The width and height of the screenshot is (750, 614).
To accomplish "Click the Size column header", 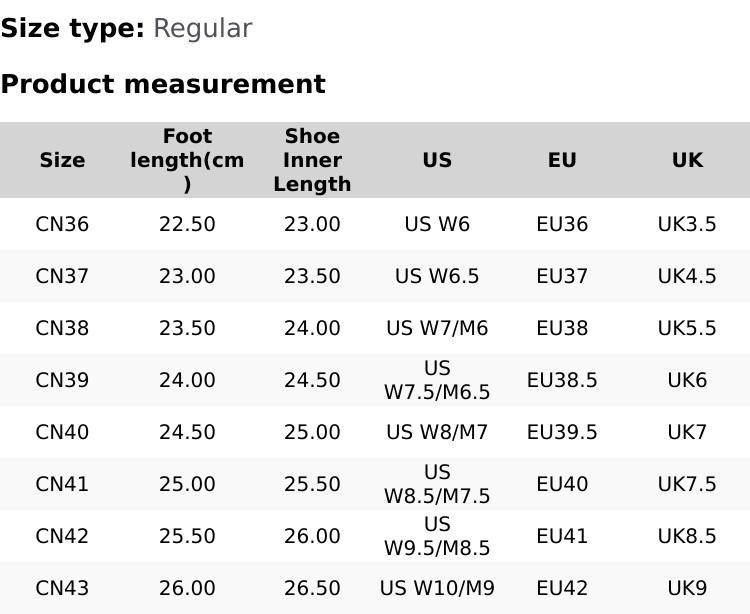I will 62,160.
